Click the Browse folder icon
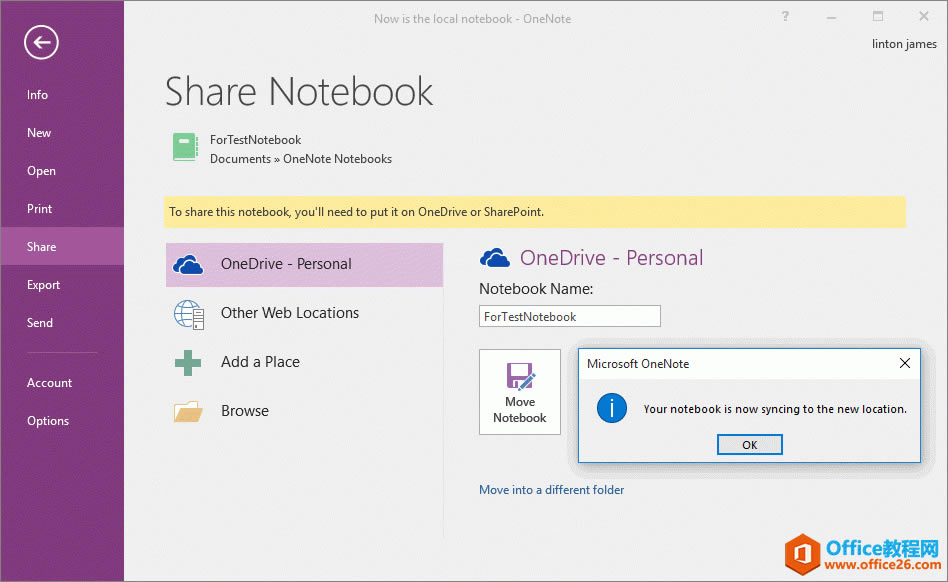 pos(188,411)
